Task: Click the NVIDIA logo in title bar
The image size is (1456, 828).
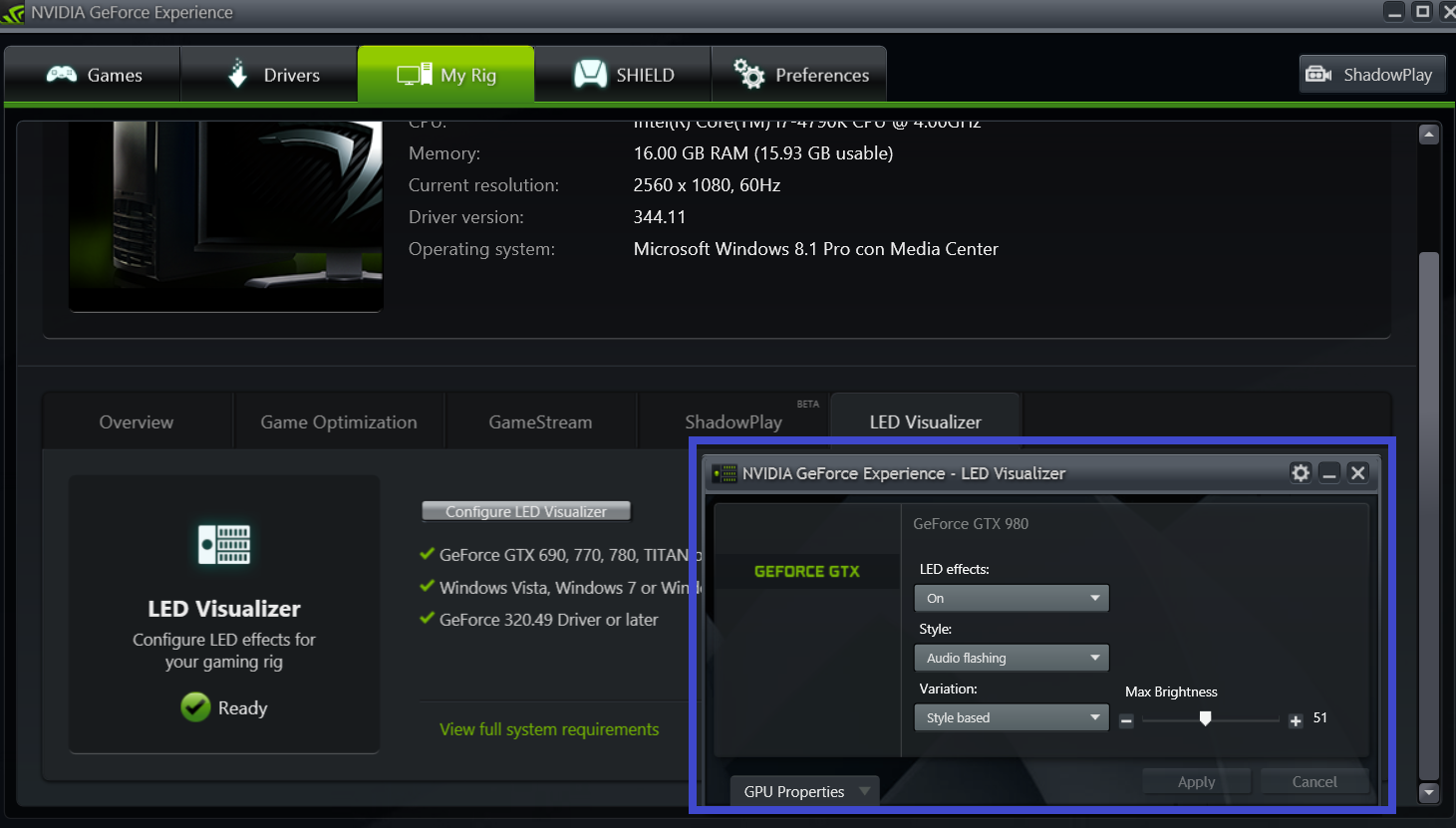Action: click(13, 13)
